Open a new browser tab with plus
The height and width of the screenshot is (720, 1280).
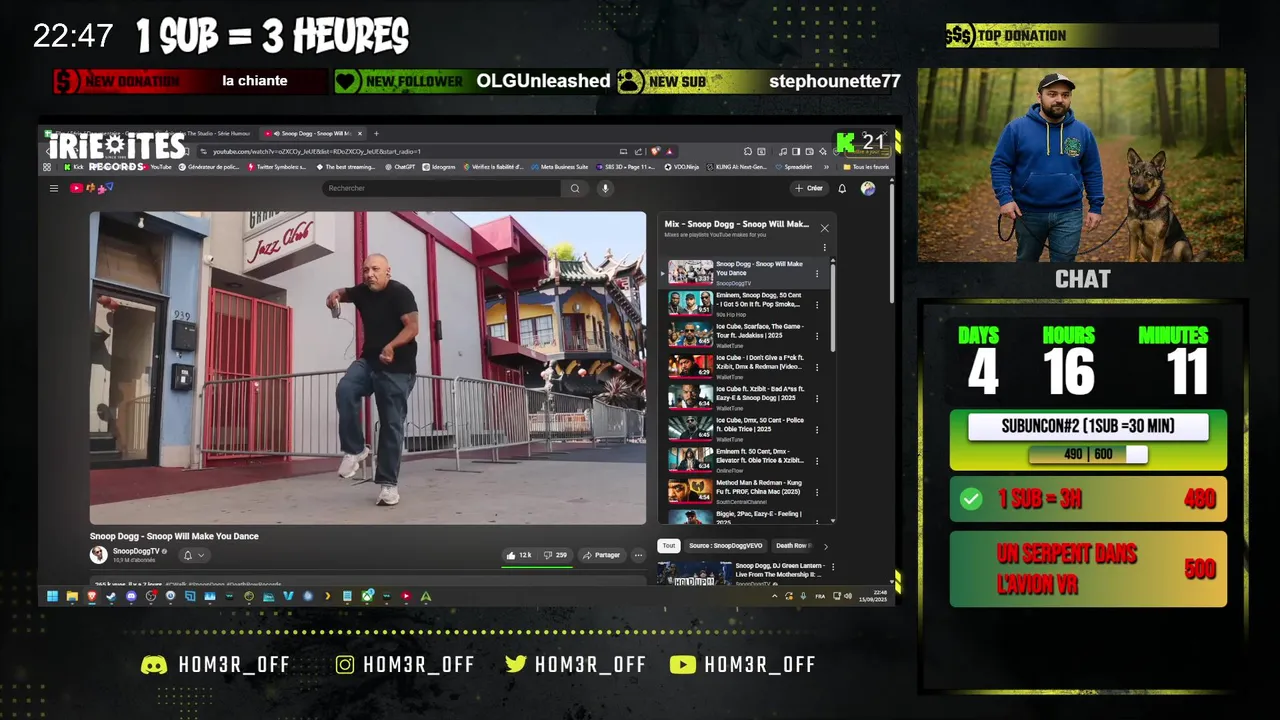376,133
